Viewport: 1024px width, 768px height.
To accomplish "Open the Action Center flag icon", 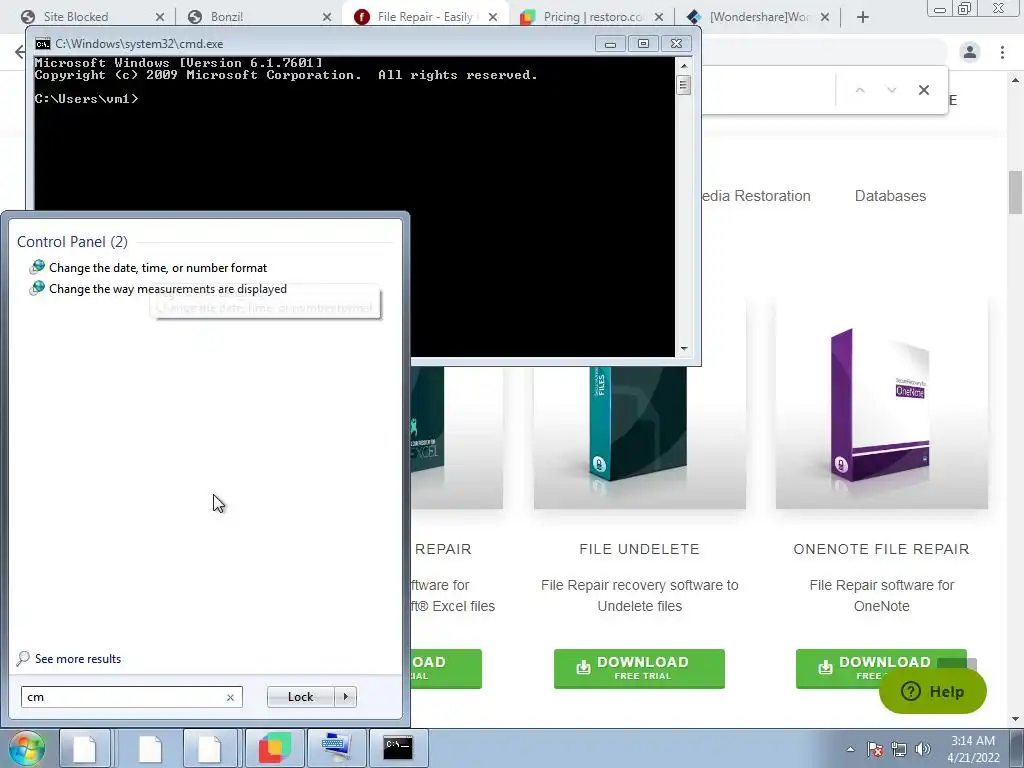I will (x=875, y=749).
